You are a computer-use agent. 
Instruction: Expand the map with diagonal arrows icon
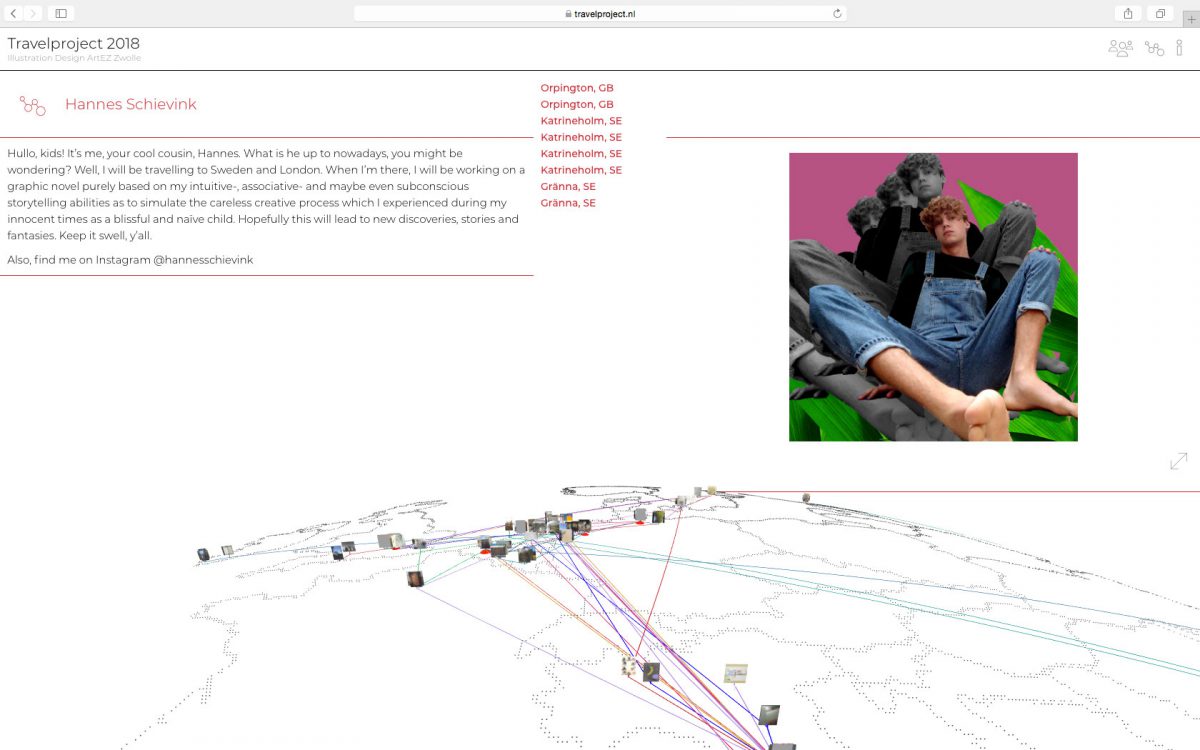coord(1178,461)
